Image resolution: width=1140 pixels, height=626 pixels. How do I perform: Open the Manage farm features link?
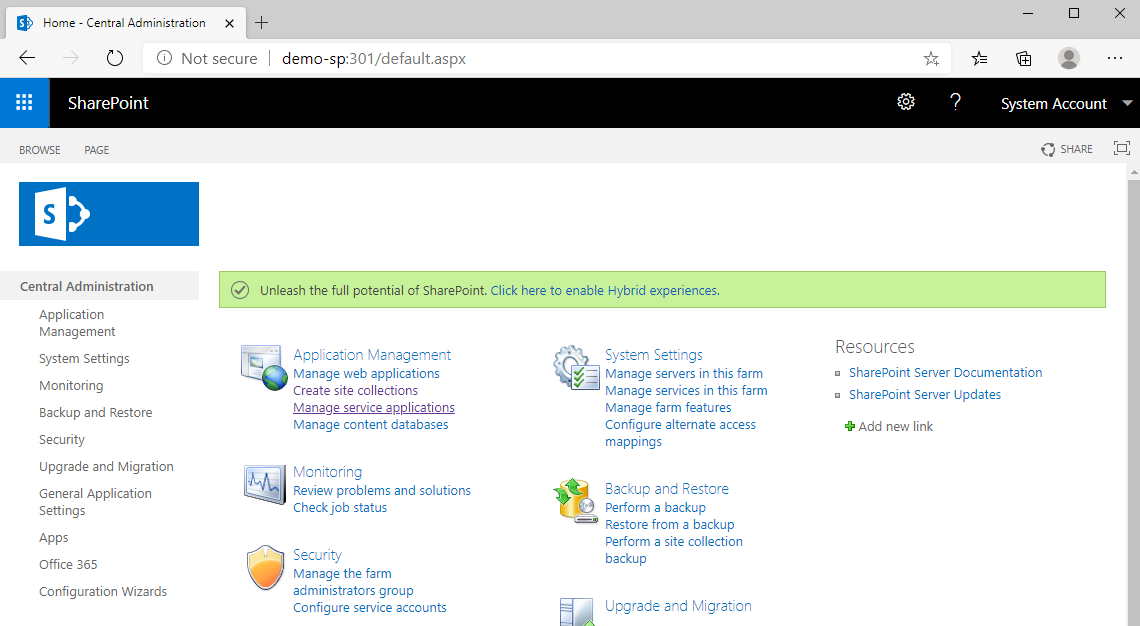tap(668, 407)
